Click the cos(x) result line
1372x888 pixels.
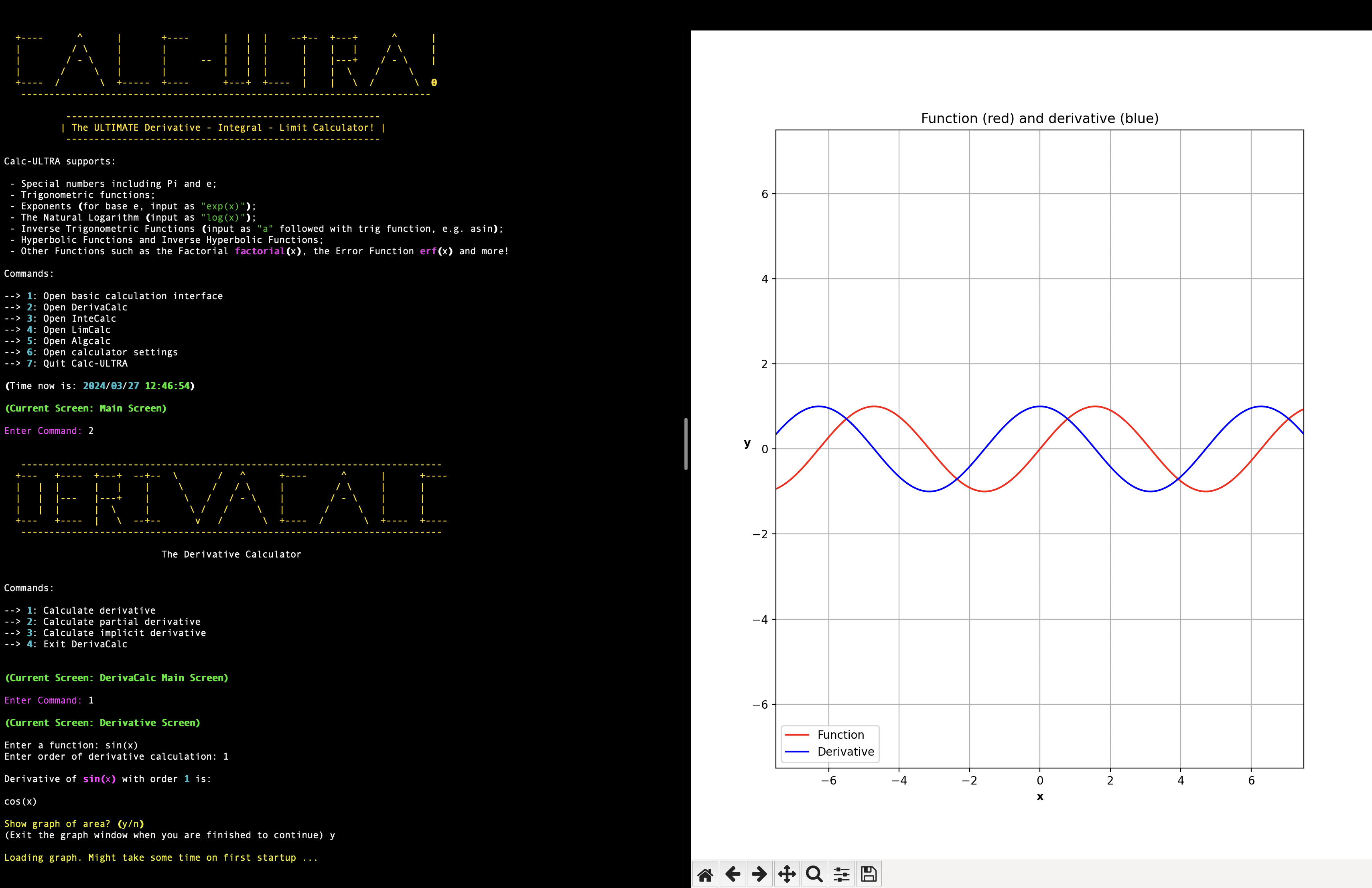[x=21, y=801]
